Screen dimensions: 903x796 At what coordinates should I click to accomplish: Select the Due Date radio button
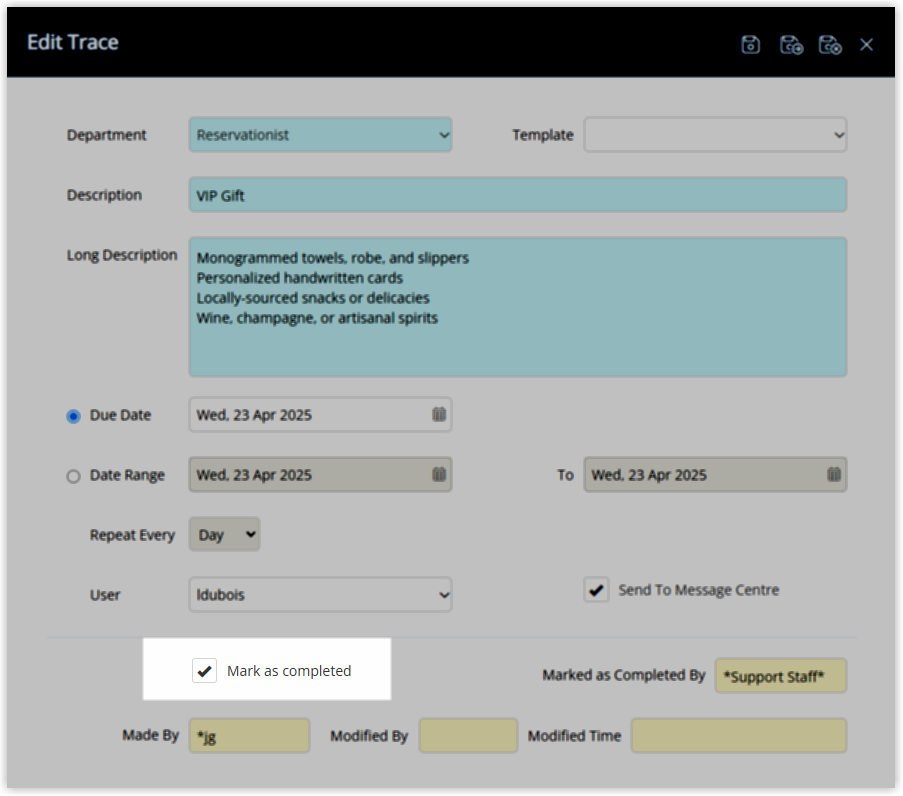tap(73, 416)
